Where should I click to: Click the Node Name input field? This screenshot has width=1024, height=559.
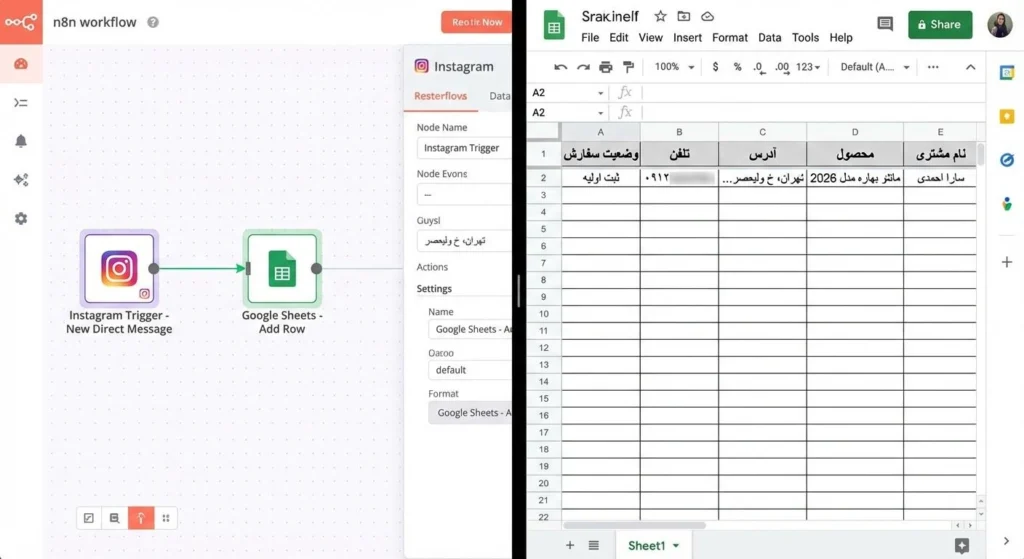coord(464,148)
